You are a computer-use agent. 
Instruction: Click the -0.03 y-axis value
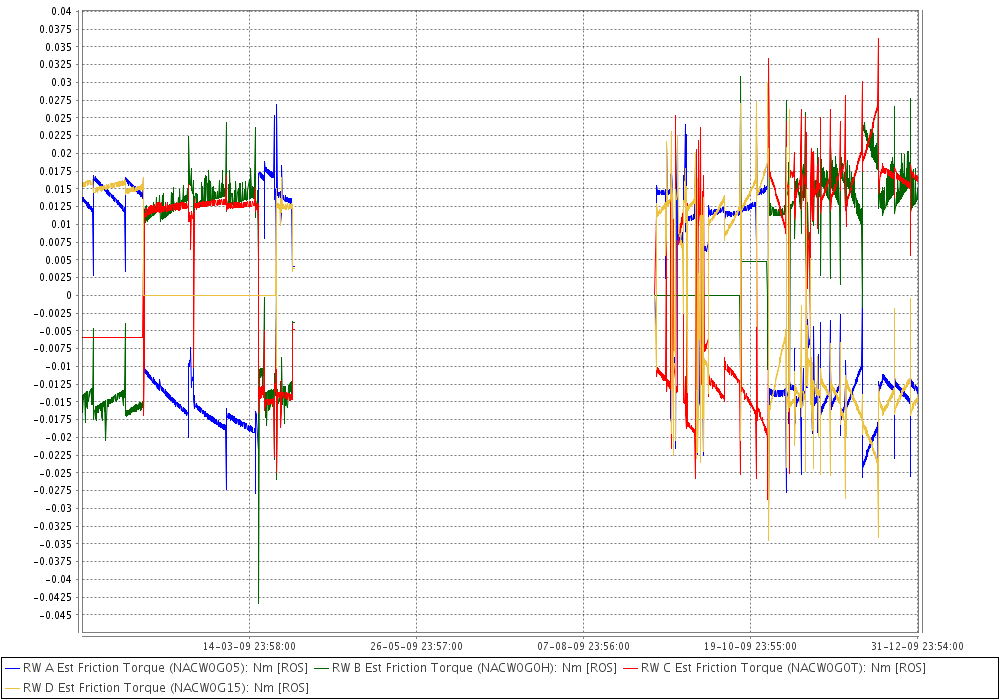59,508
